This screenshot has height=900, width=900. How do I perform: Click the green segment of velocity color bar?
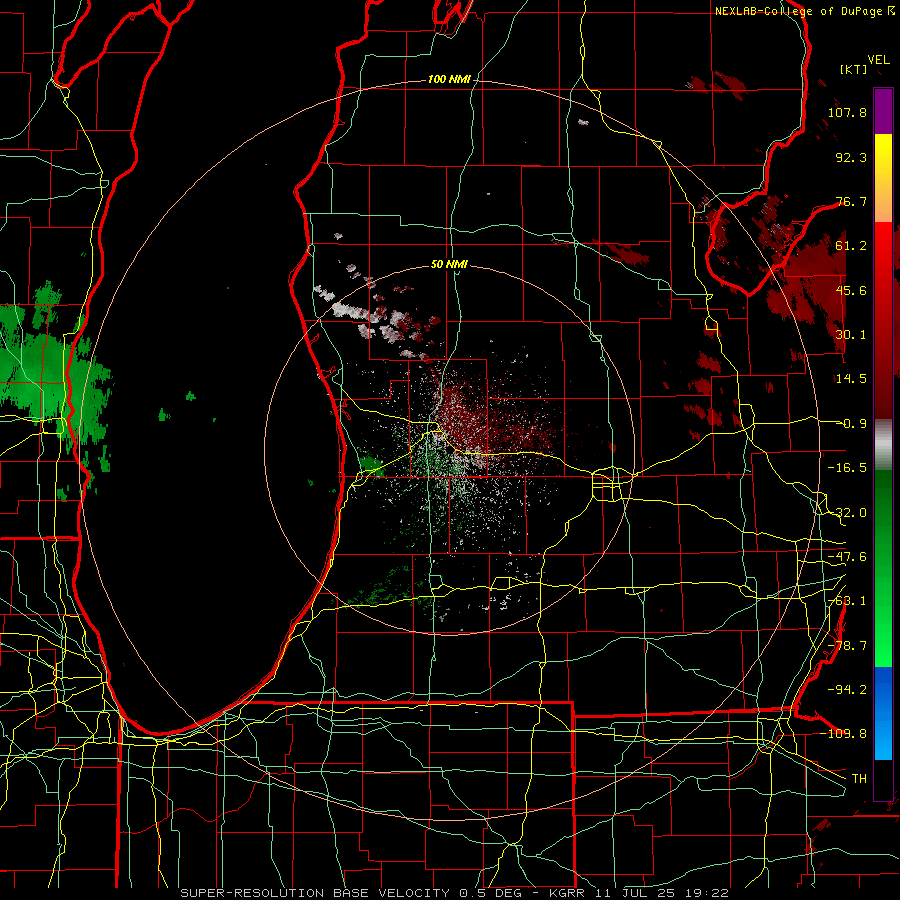(883, 568)
